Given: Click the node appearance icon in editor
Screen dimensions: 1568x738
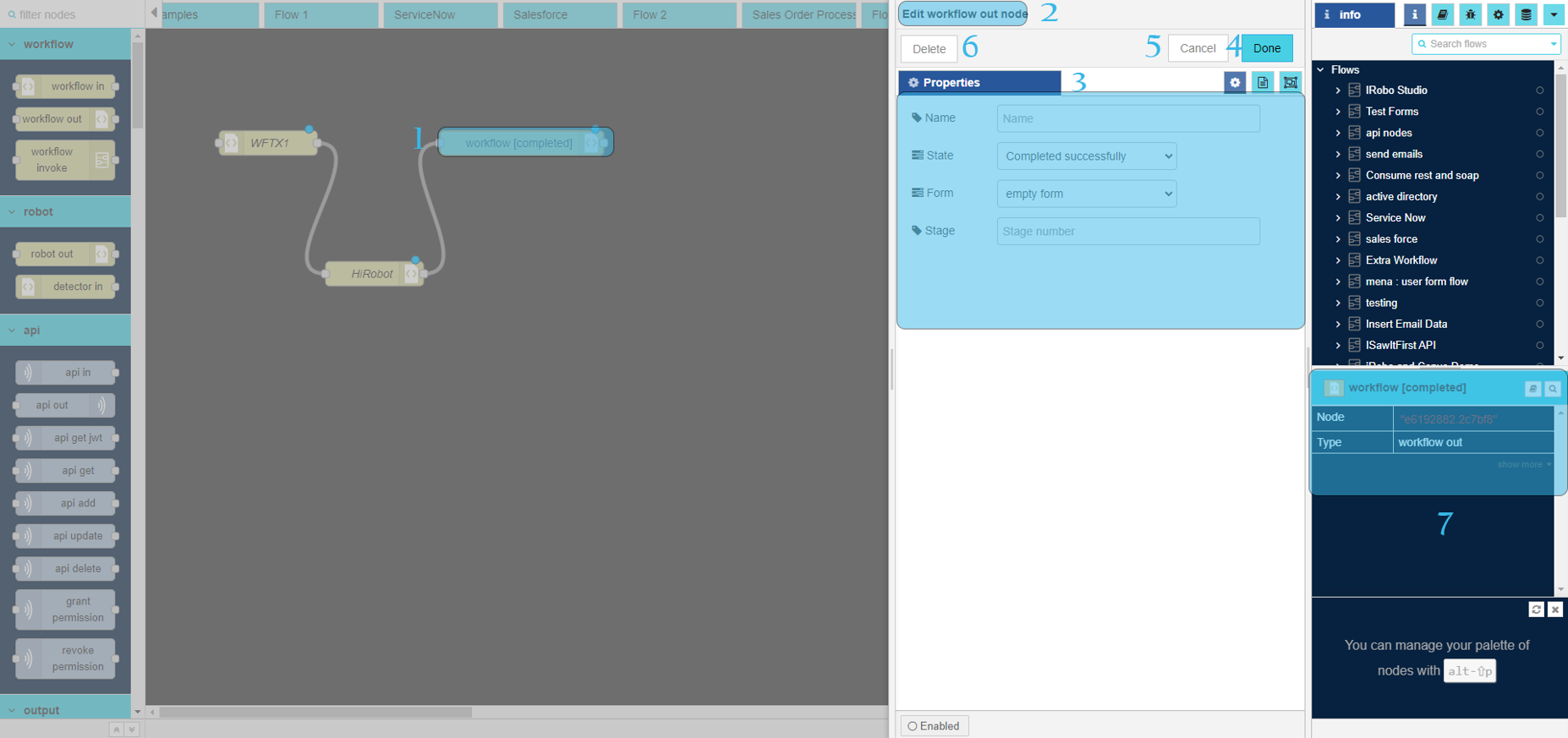Looking at the screenshot, I should pyautogui.click(x=1290, y=82).
